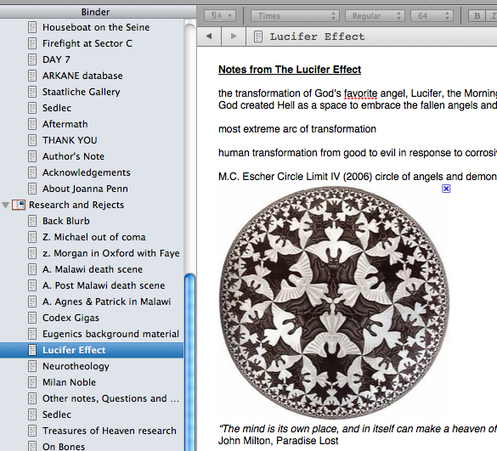This screenshot has height=451, width=497.
Task: Click document icon next to Milan Noble
Action: (x=32, y=382)
